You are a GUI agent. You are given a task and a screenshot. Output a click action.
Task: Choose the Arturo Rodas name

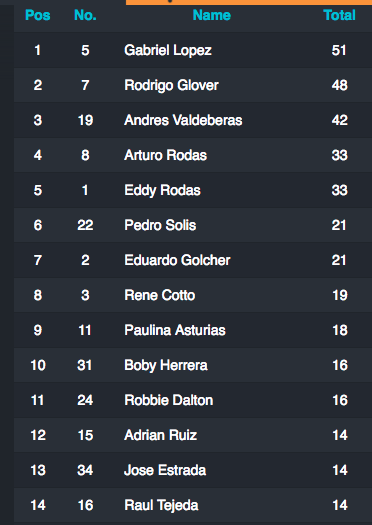click(x=165, y=155)
